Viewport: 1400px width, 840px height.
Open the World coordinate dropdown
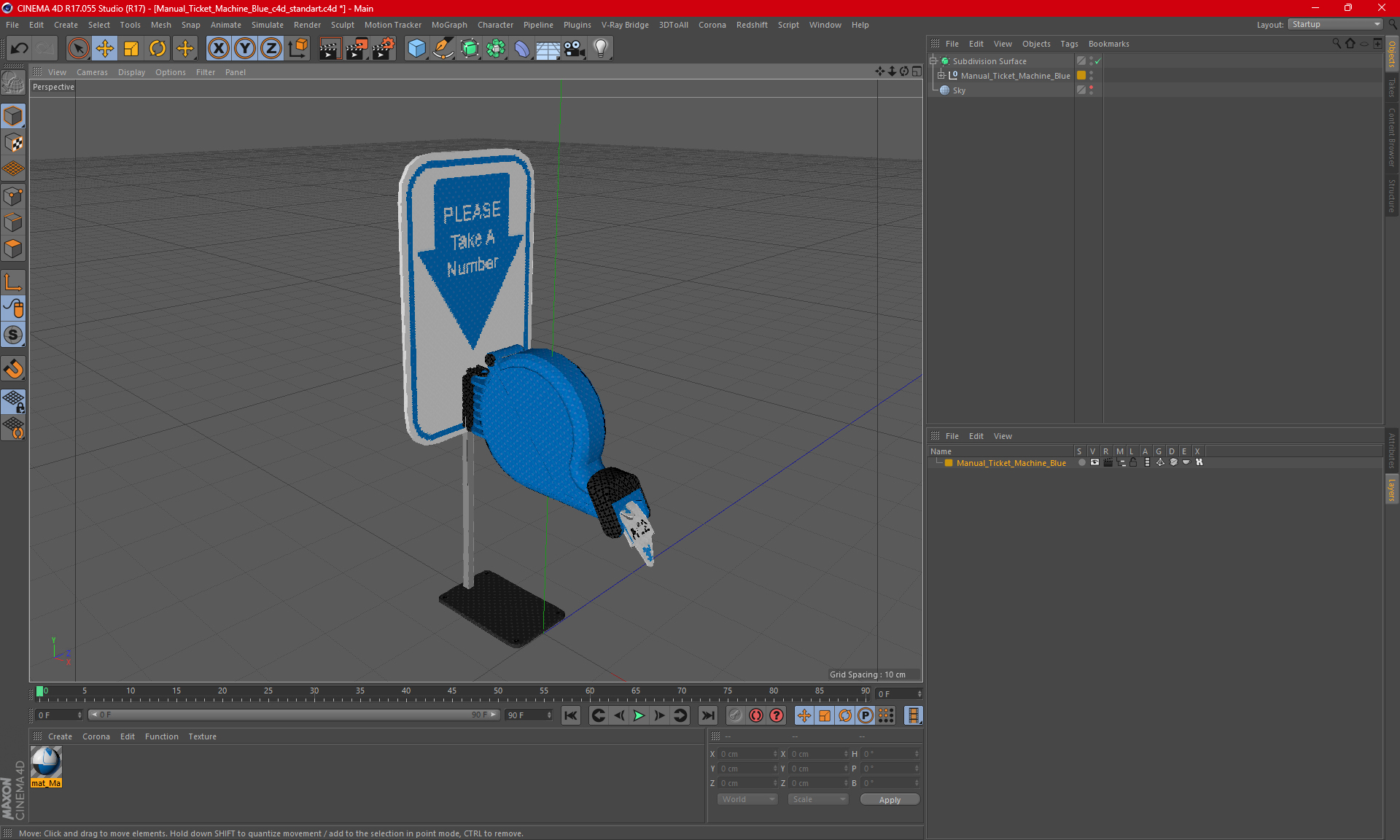coord(747,799)
